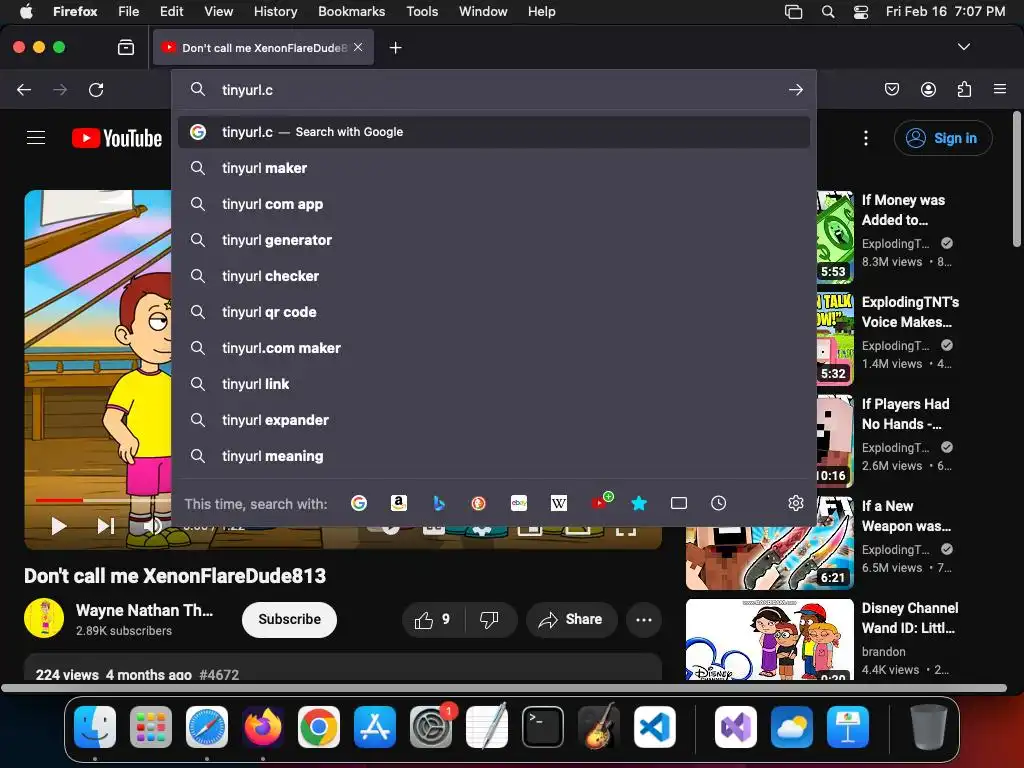Click the URL bar text tinyurl.c
The image size is (1024, 768).
pos(247,90)
